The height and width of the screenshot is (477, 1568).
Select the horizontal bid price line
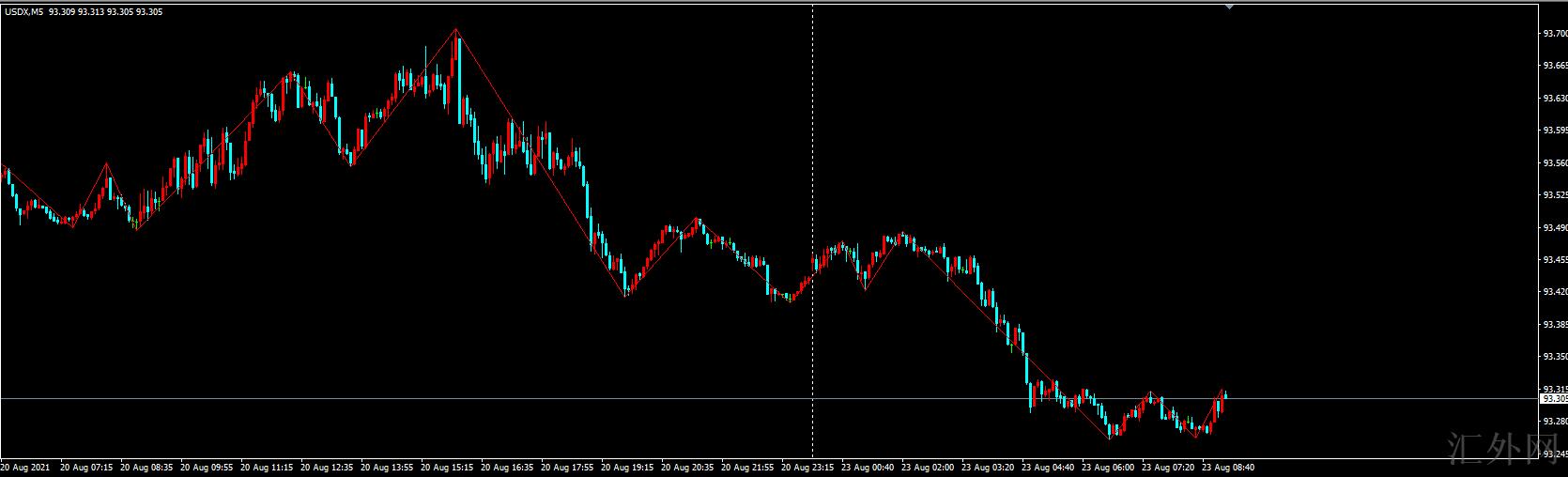[x=563, y=398]
